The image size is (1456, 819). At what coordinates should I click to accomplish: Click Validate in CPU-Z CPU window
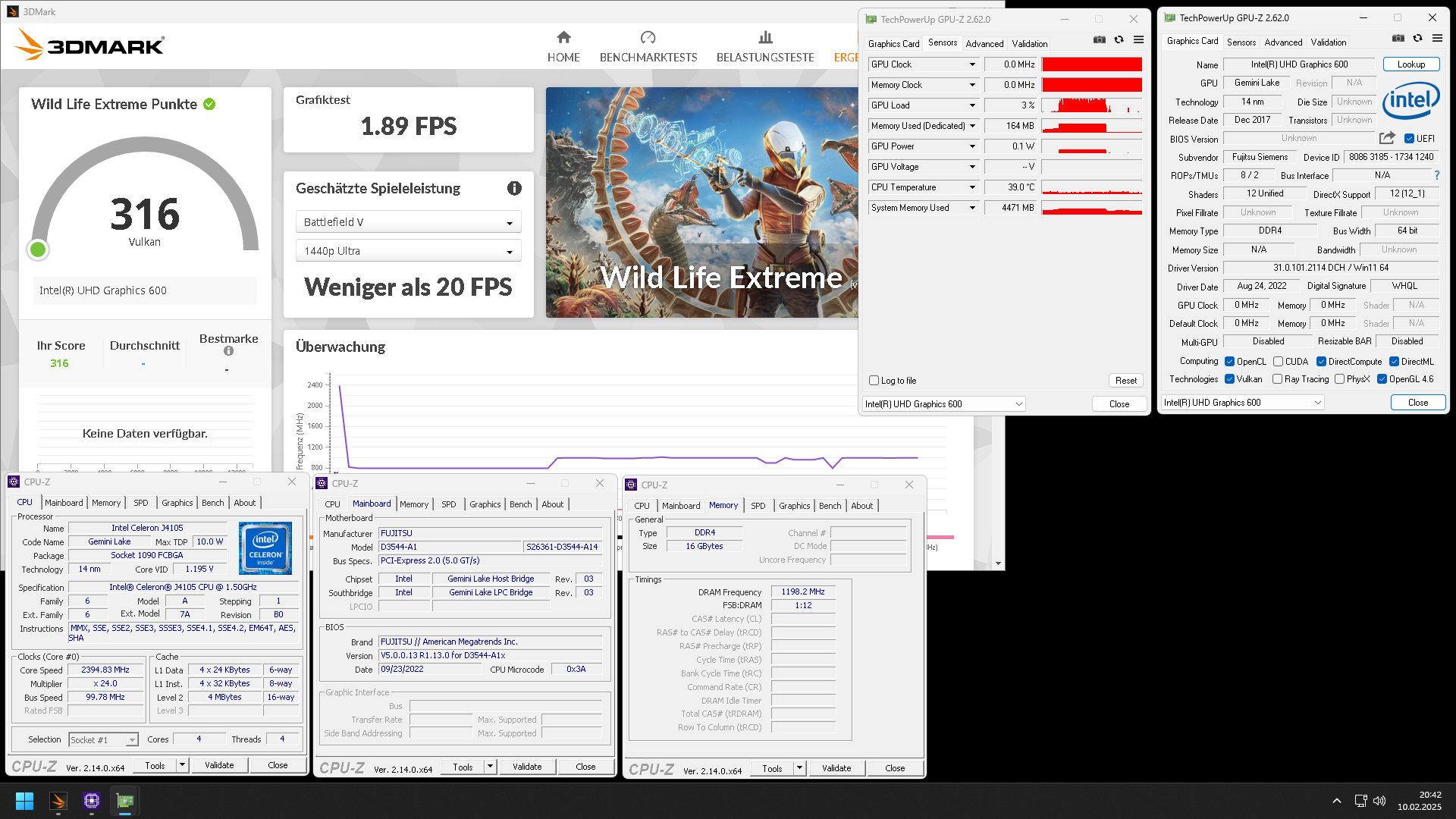219,765
